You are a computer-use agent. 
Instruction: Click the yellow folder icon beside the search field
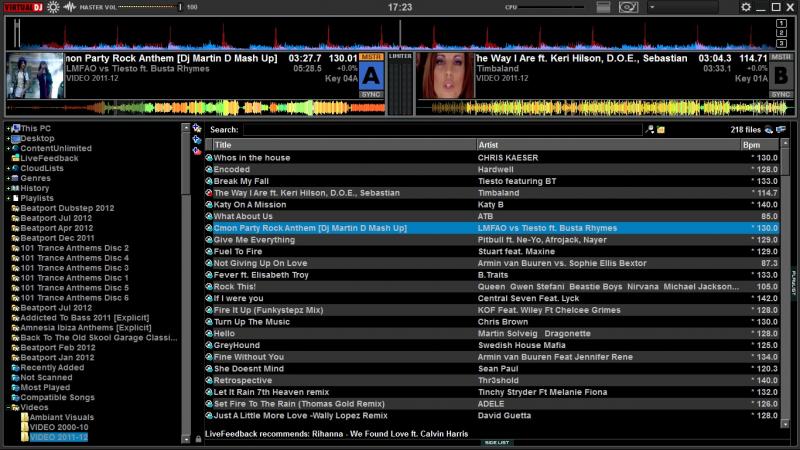(661, 130)
